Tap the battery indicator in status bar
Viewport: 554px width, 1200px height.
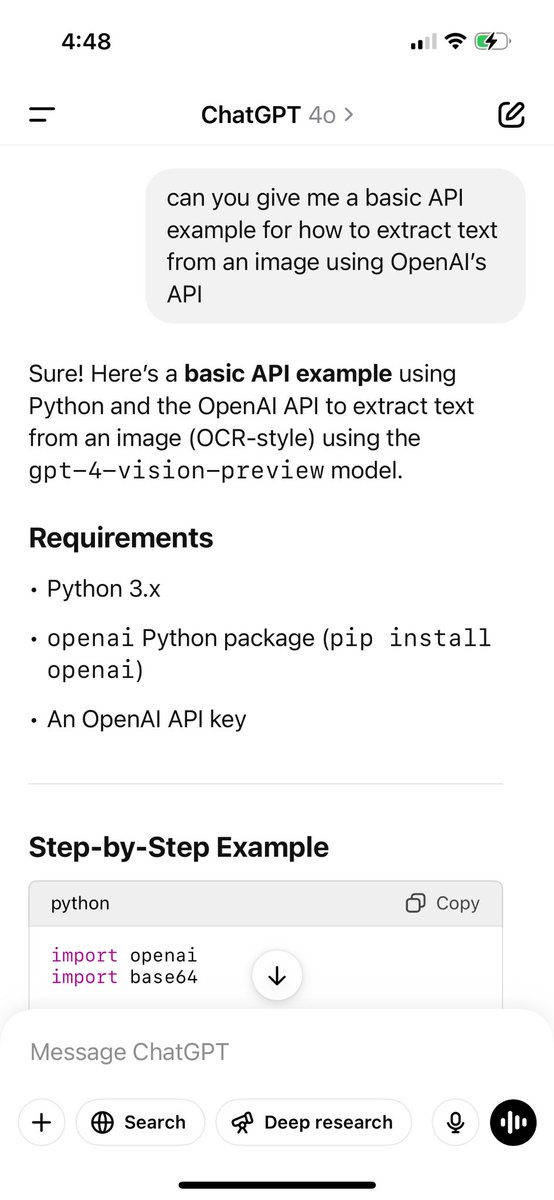point(494,42)
